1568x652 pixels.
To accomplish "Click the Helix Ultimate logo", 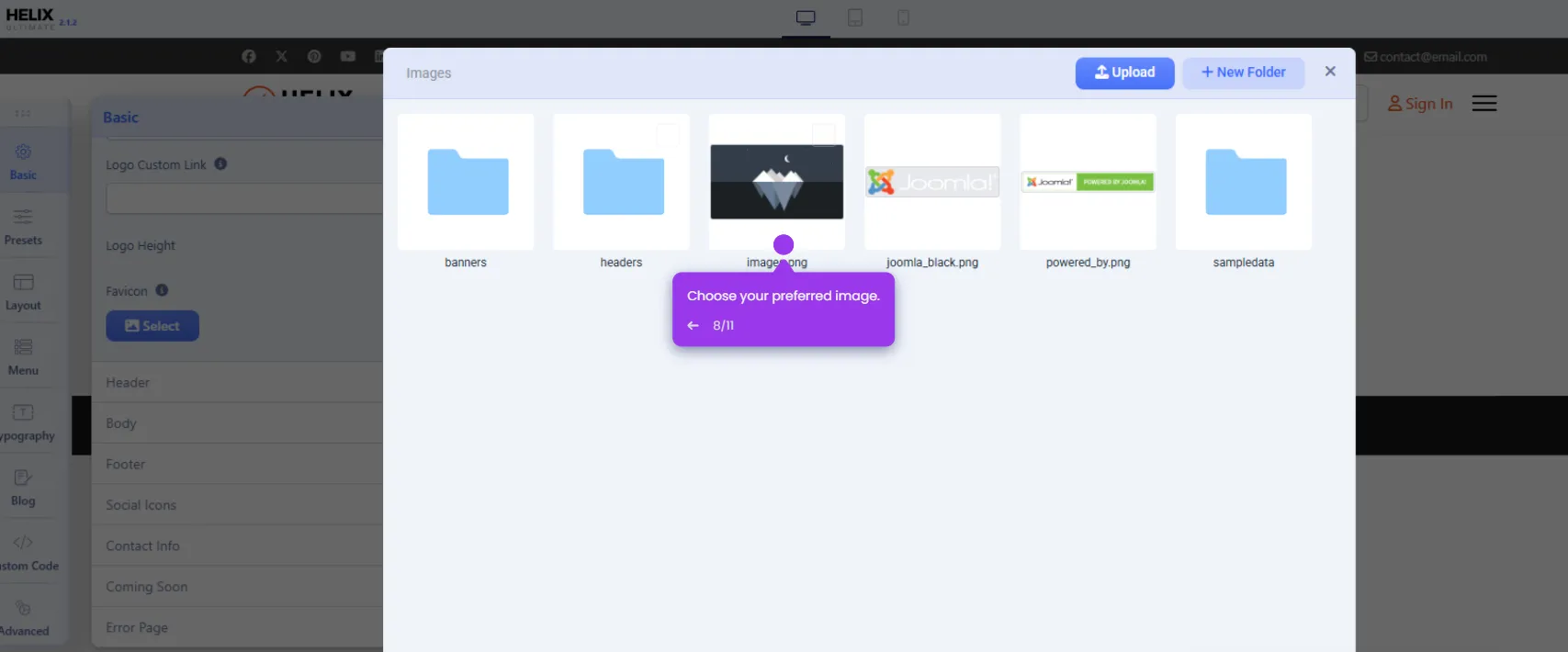I will (x=41, y=18).
